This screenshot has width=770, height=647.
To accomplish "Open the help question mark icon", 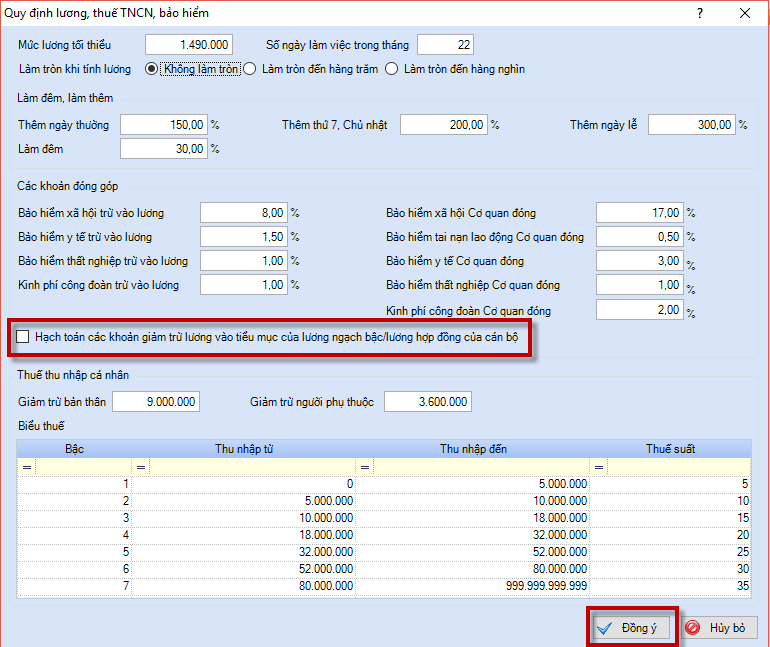I will 700,13.
